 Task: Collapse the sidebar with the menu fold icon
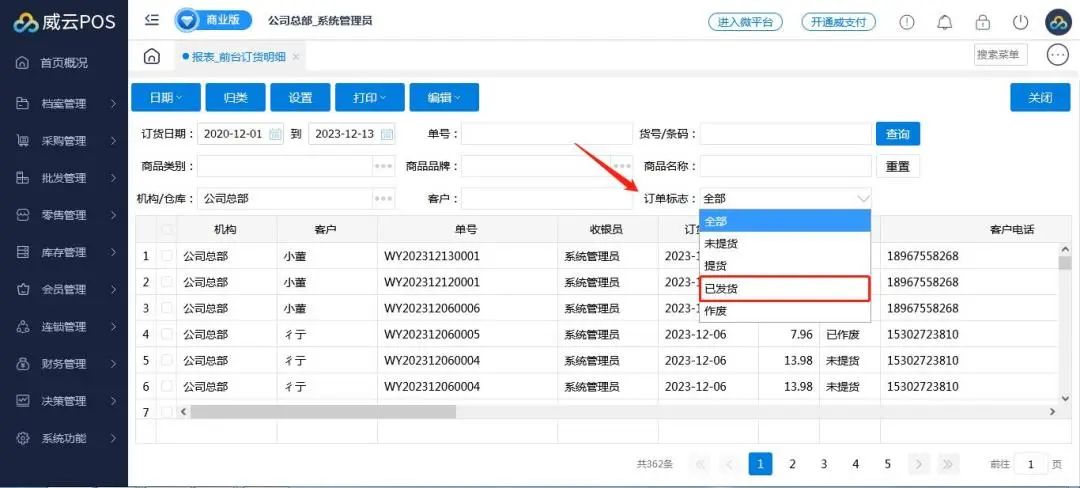click(151, 20)
